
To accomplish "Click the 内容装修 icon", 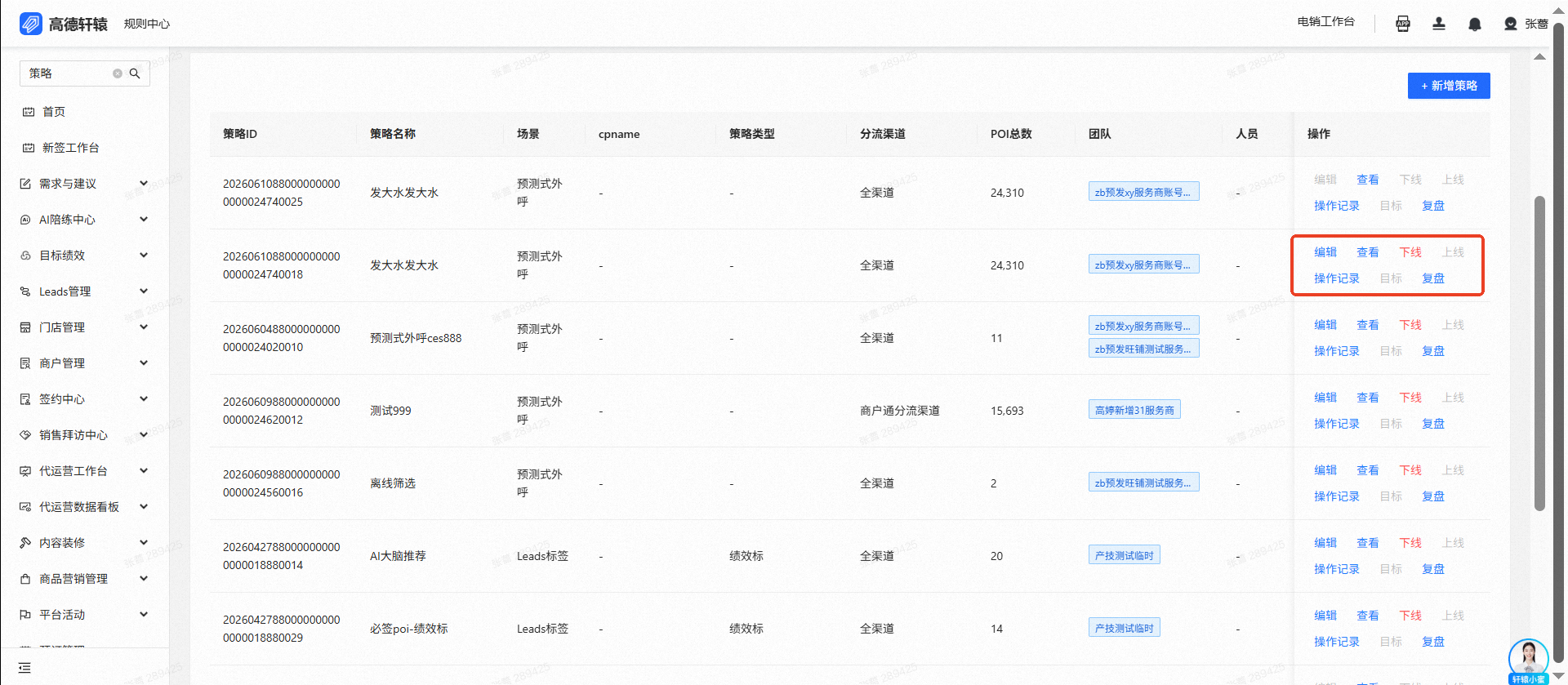I will [25, 543].
